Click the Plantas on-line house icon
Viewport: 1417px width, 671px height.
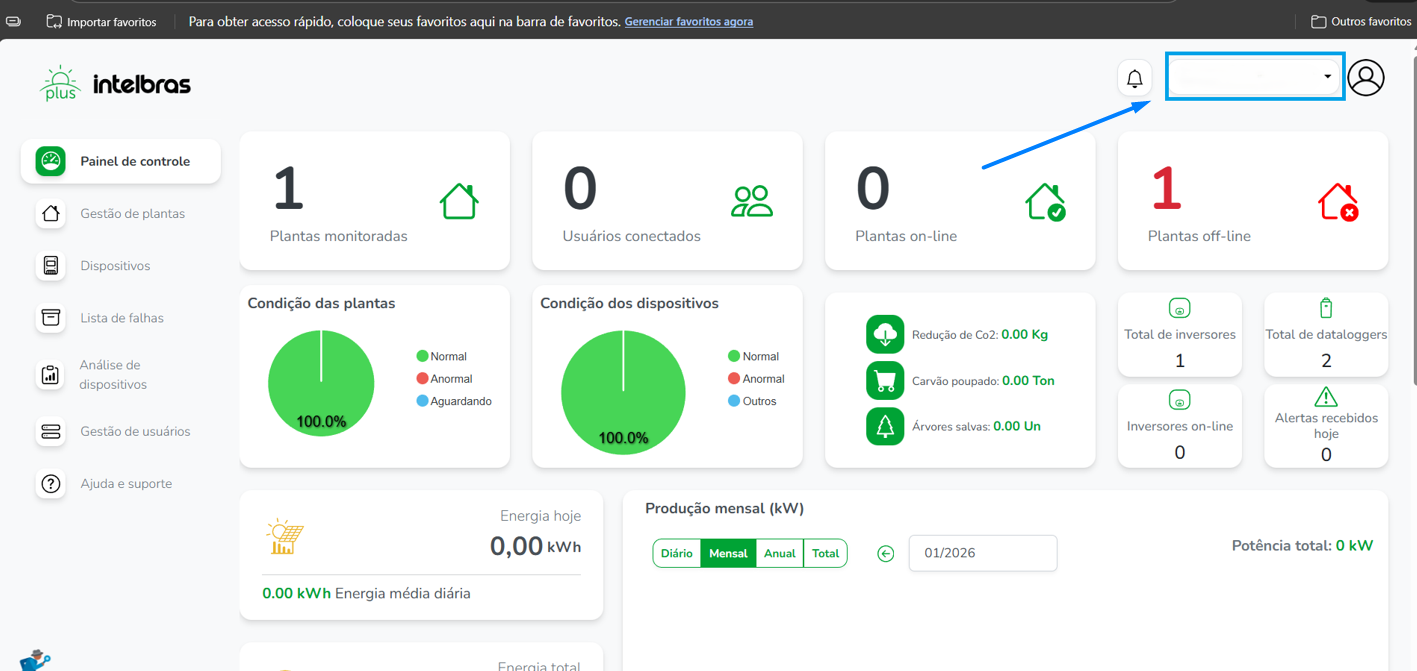tap(1045, 202)
